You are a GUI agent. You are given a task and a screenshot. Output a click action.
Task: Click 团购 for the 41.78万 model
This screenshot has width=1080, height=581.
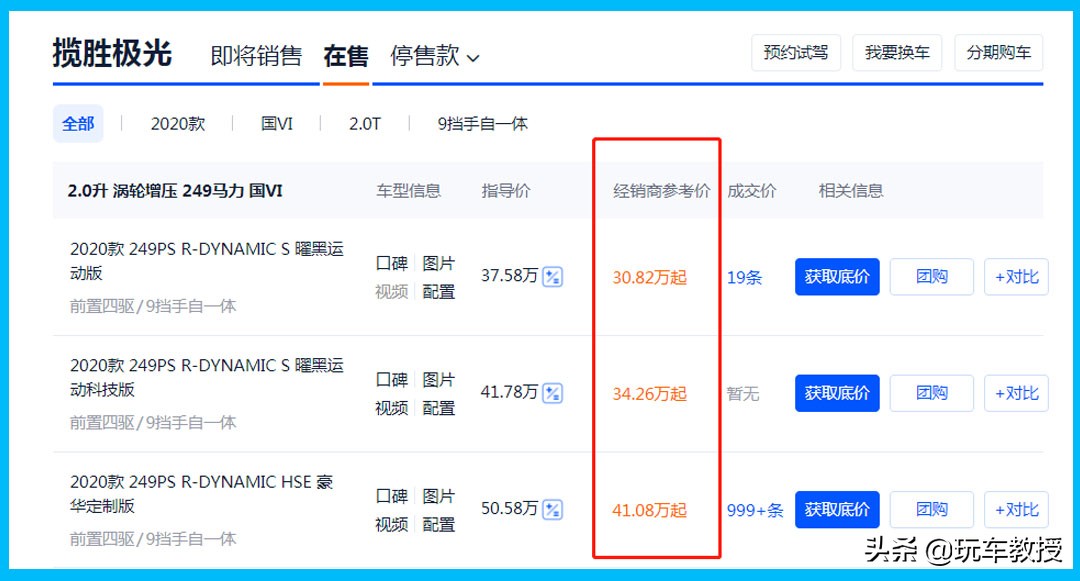931,393
